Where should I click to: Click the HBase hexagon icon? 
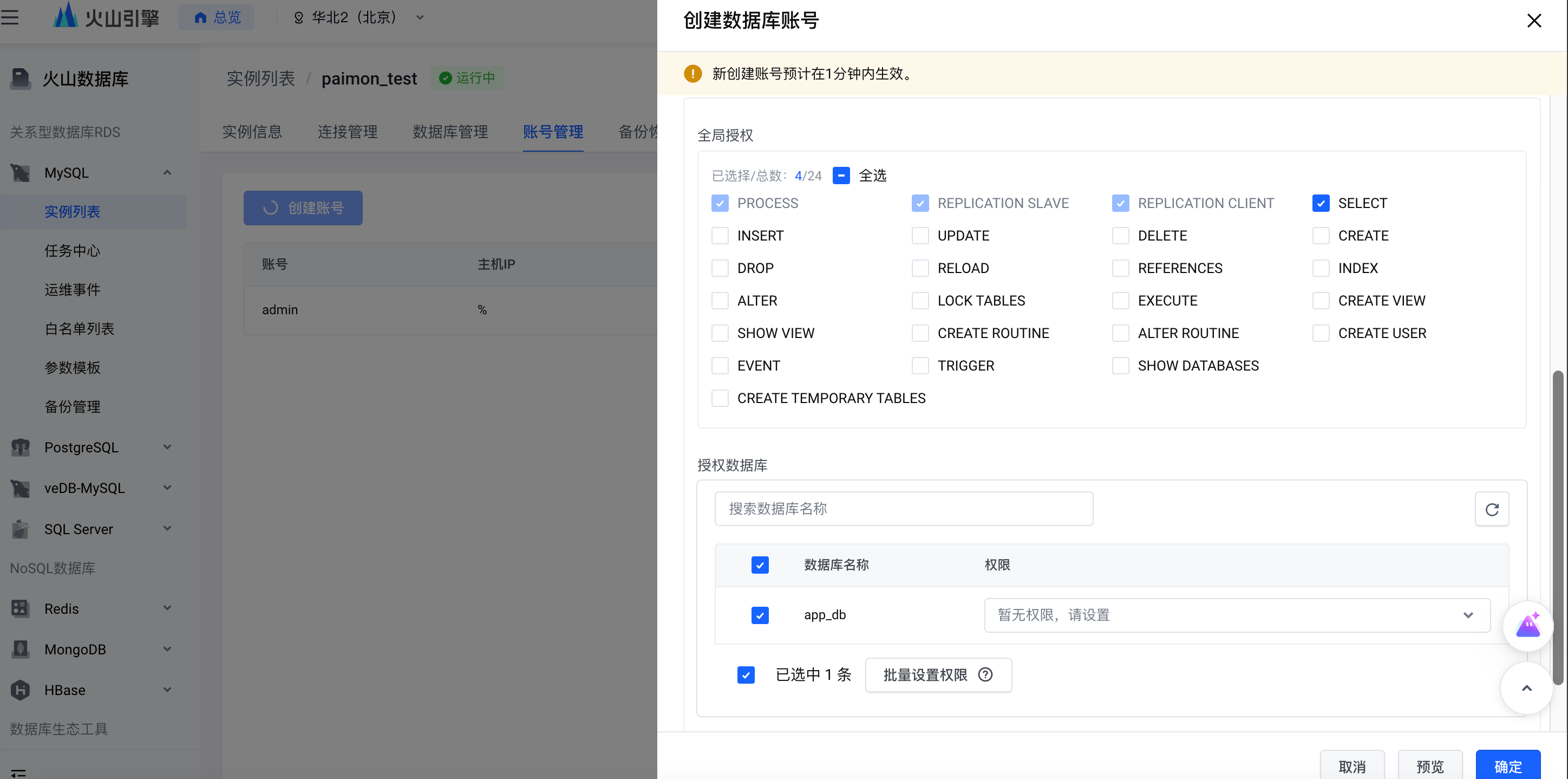point(20,690)
